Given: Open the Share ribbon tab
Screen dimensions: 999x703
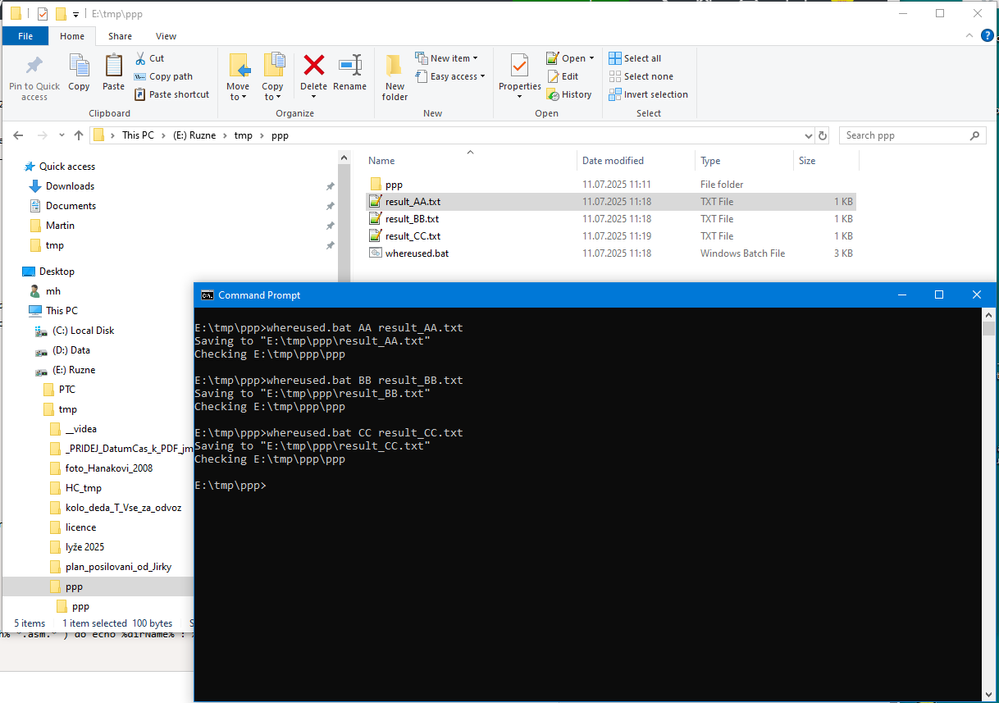Looking at the screenshot, I should [120, 36].
